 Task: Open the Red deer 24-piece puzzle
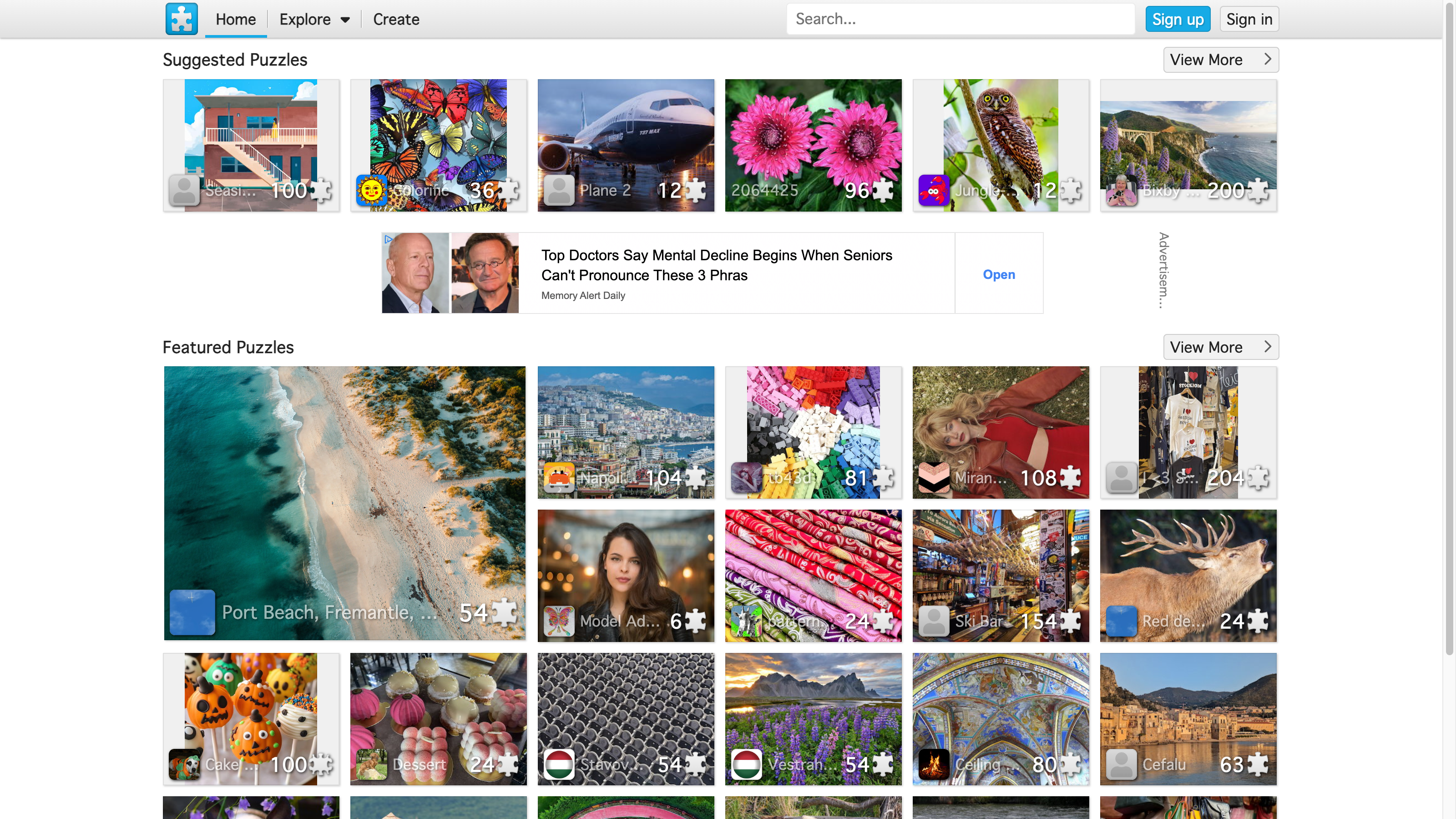coord(1188,576)
